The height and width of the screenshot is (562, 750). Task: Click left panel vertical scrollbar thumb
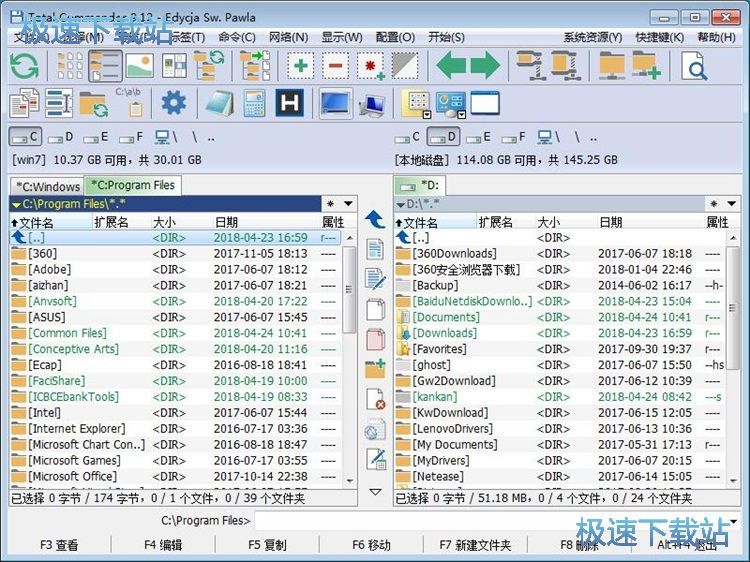pos(349,289)
